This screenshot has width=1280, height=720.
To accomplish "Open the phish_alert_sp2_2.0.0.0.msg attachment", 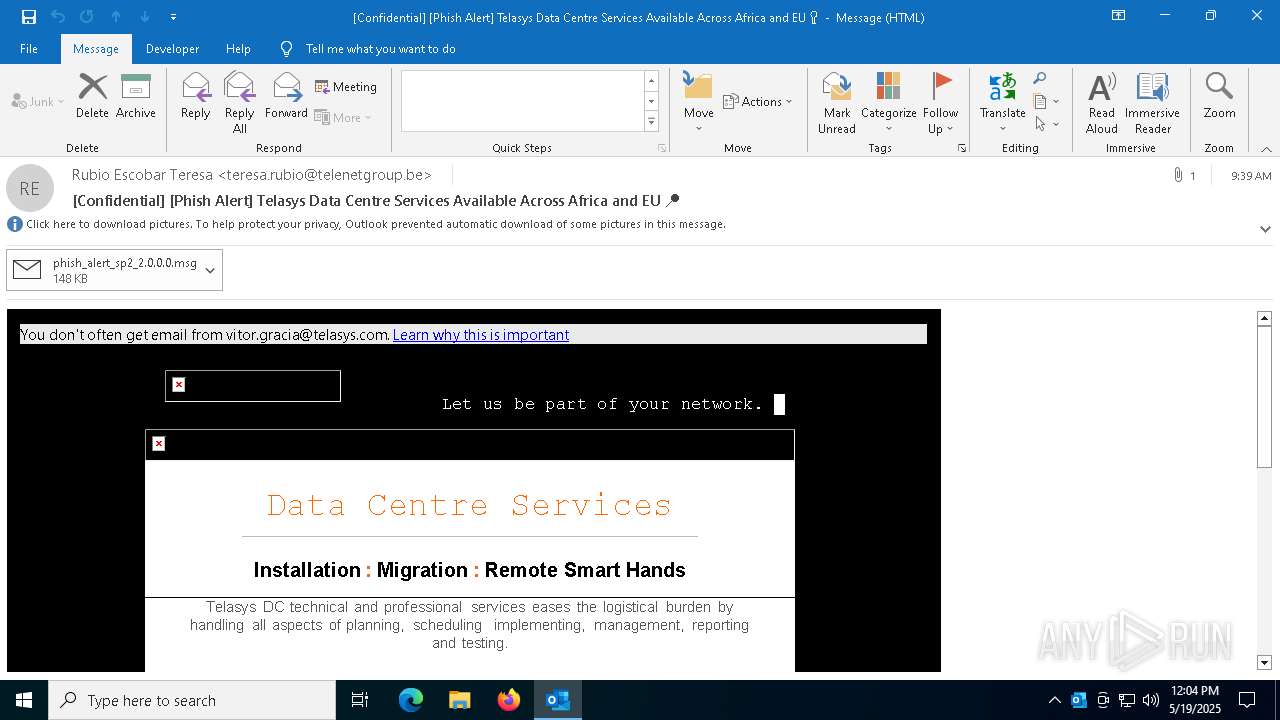I will coord(103,270).
